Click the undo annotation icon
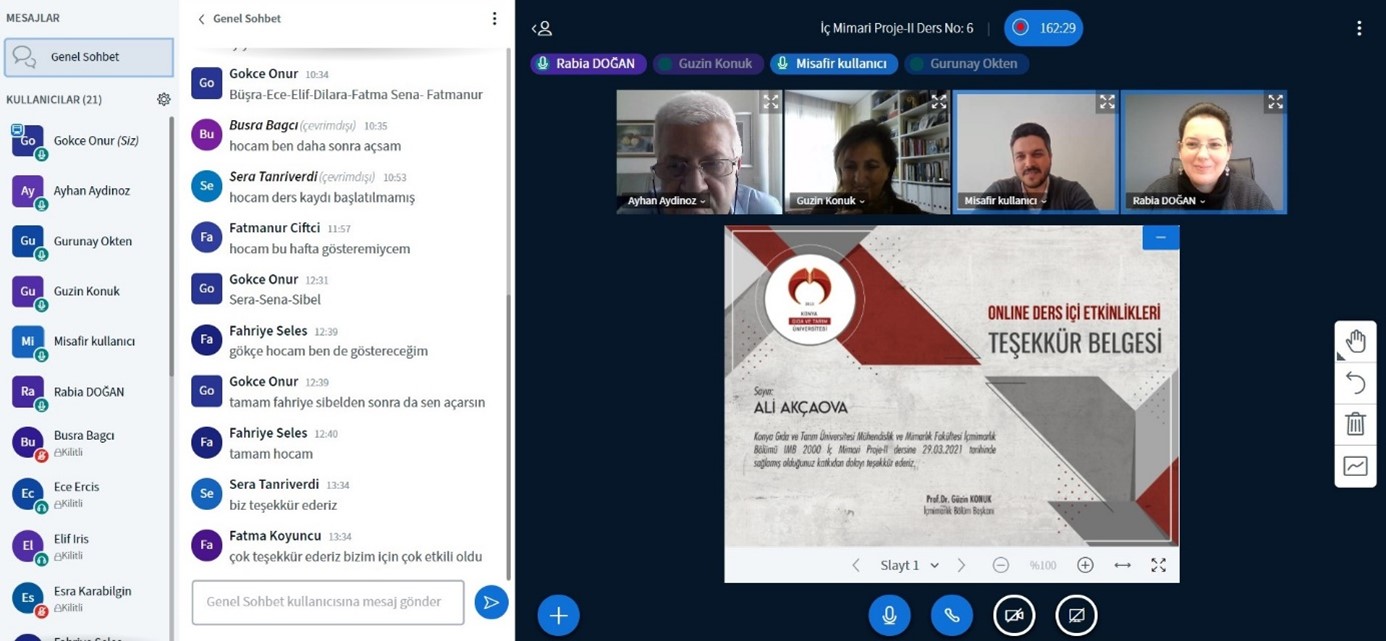 (x=1355, y=383)
